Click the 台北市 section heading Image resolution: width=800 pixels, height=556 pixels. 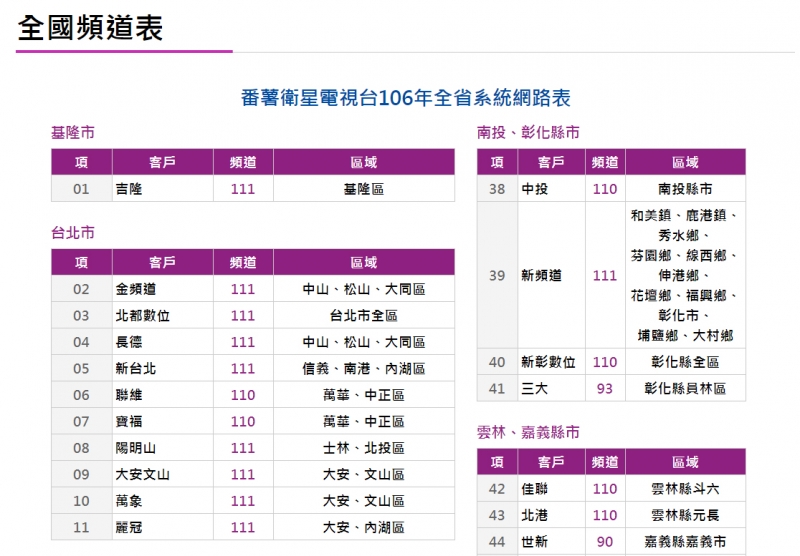(72, 233)
